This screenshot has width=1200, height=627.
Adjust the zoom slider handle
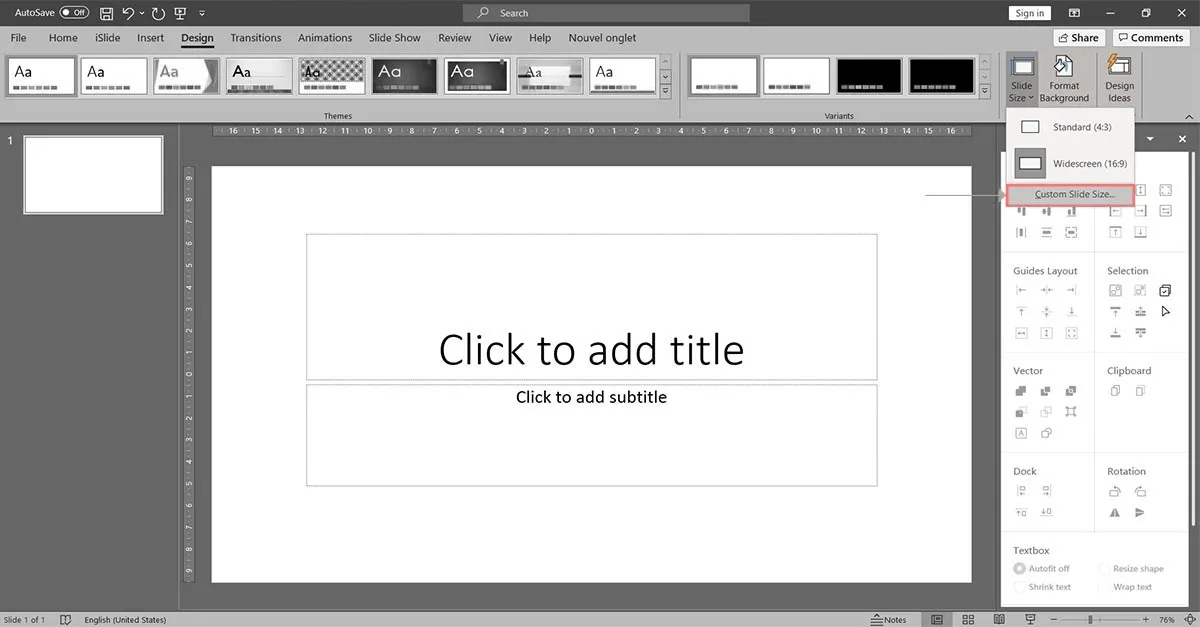[1090, 620]
